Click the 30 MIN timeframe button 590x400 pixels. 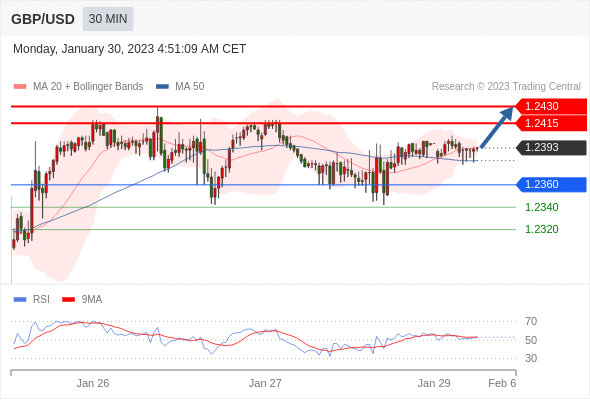108,19
